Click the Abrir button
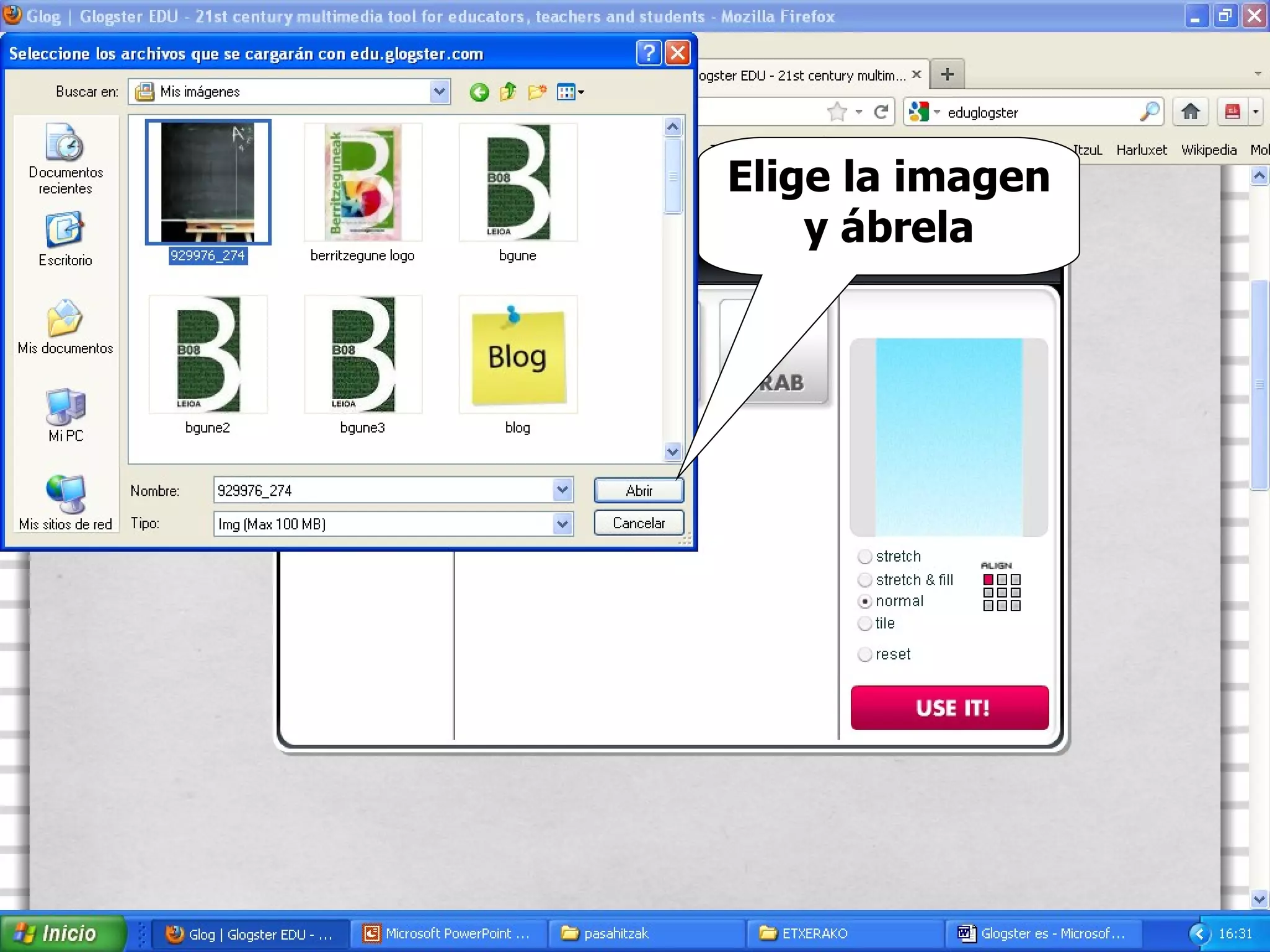Image resolution: width=1270 pixels, height=952 pixels. pyautogui.click(x=639, y=491)
